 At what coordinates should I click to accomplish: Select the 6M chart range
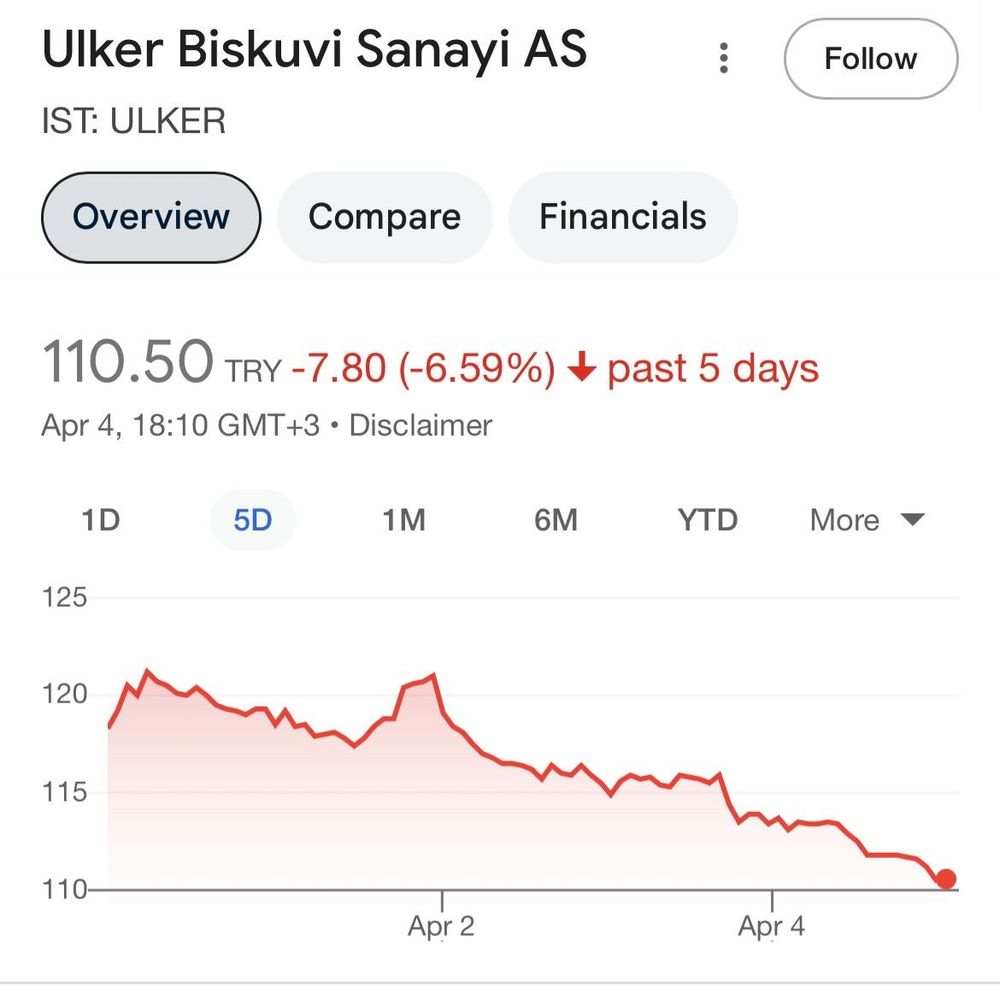[x=555, y=520]
